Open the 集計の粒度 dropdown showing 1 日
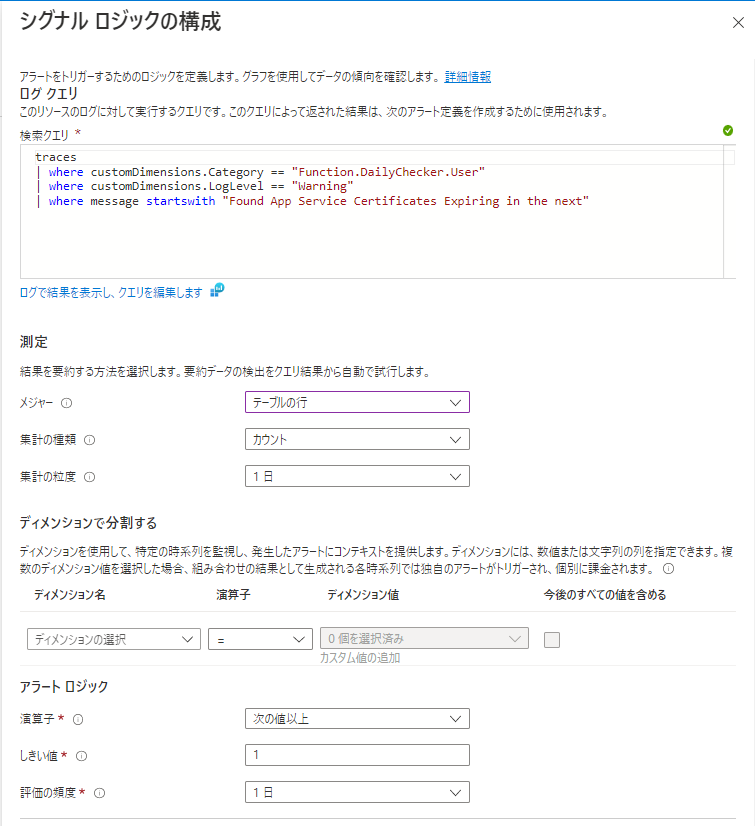 [x=357, y=476]
